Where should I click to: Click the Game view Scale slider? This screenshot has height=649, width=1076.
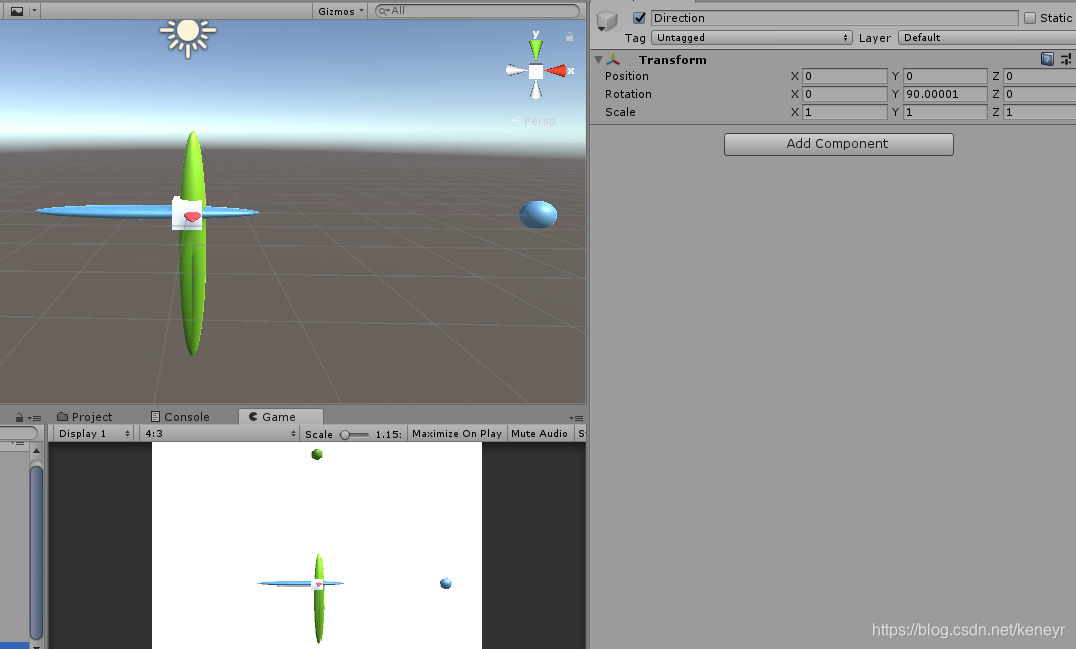tap(353, 434)
